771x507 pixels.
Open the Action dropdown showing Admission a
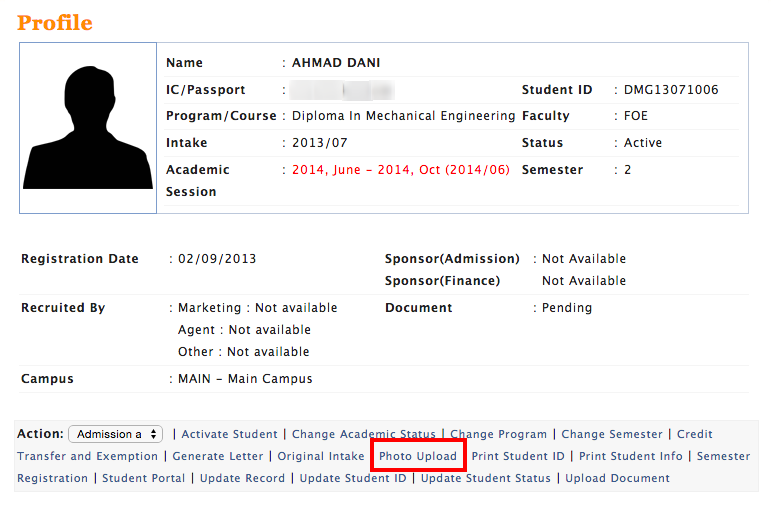point(116,434)
